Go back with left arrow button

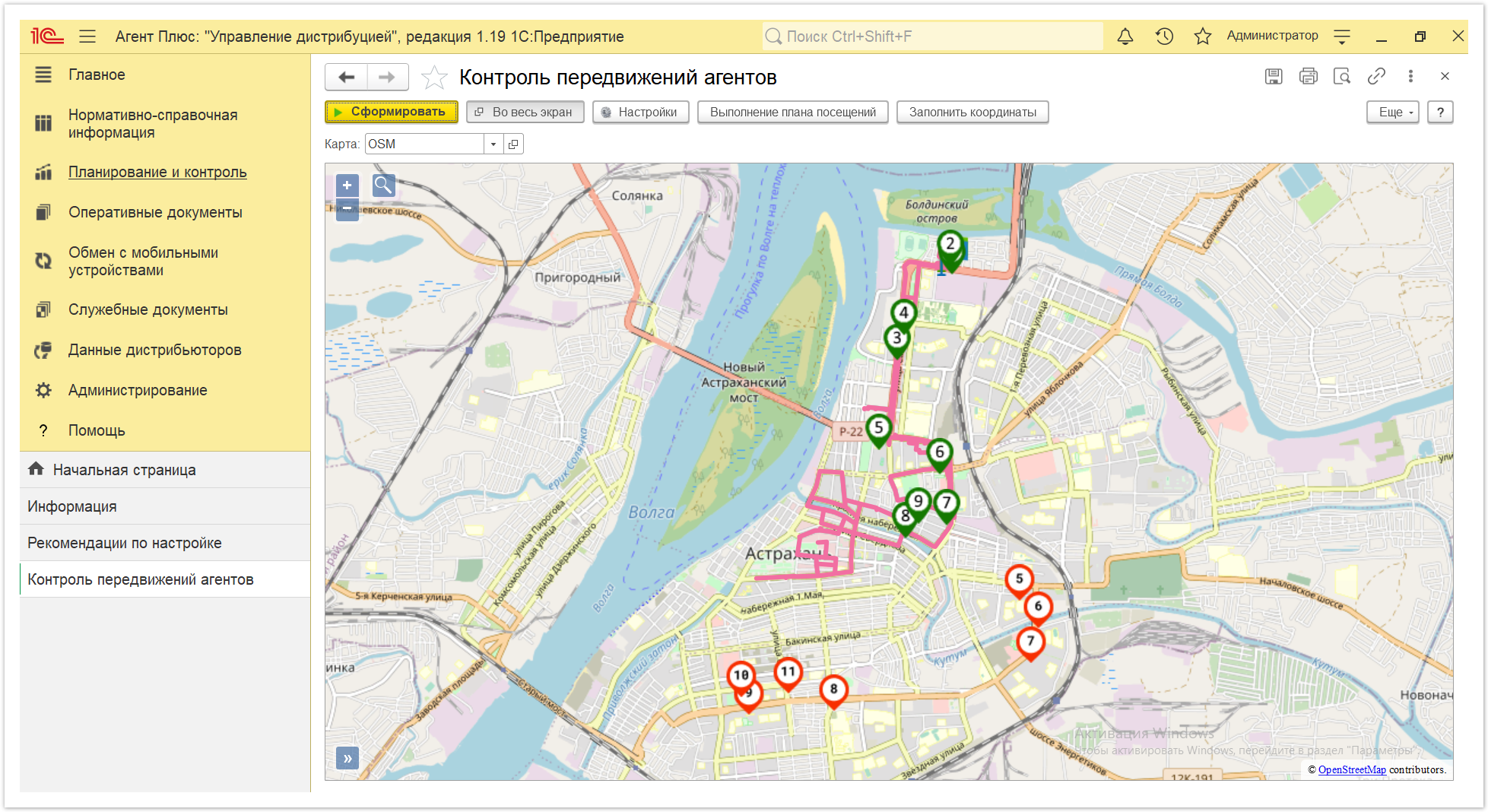tap(347, 77)
